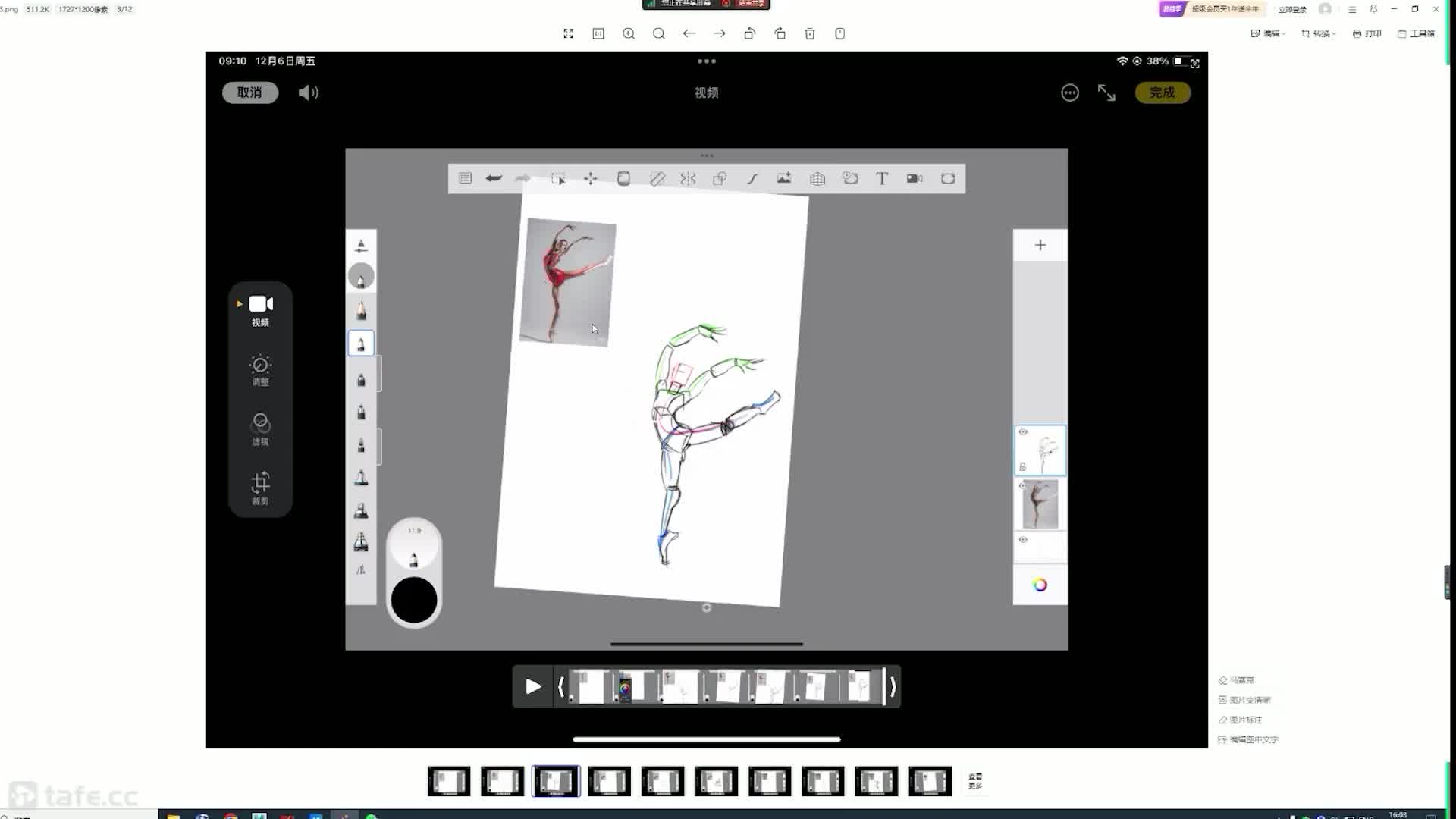1456x819 pixels.
Task: Click 查看更多 at filmstrip end
Action: pos(975,781)
